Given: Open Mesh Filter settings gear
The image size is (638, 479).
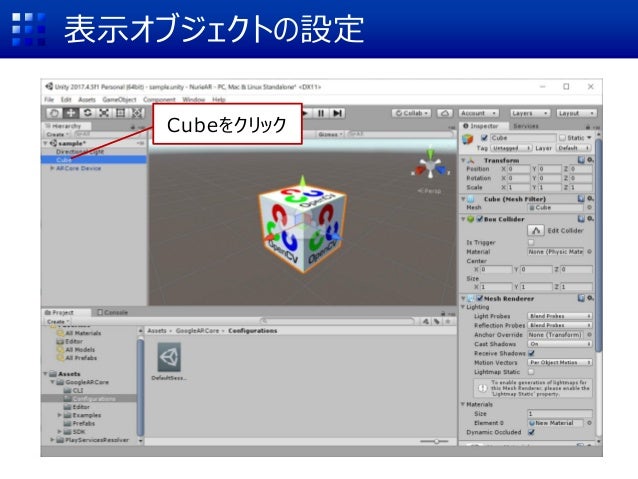Looking at the screenshot, I should (x=590, y=199).
